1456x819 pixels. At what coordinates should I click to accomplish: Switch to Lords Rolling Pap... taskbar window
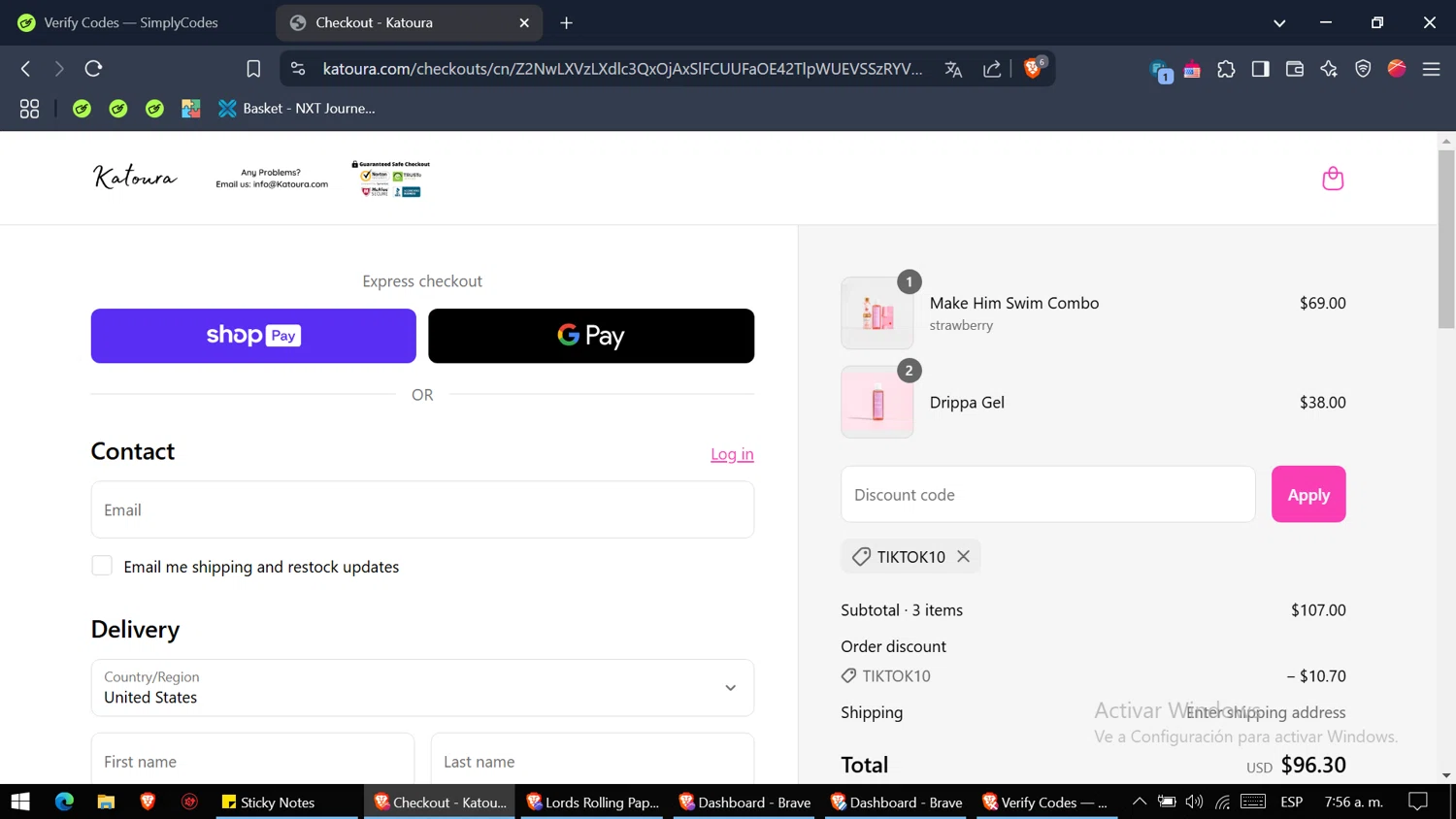592,802
